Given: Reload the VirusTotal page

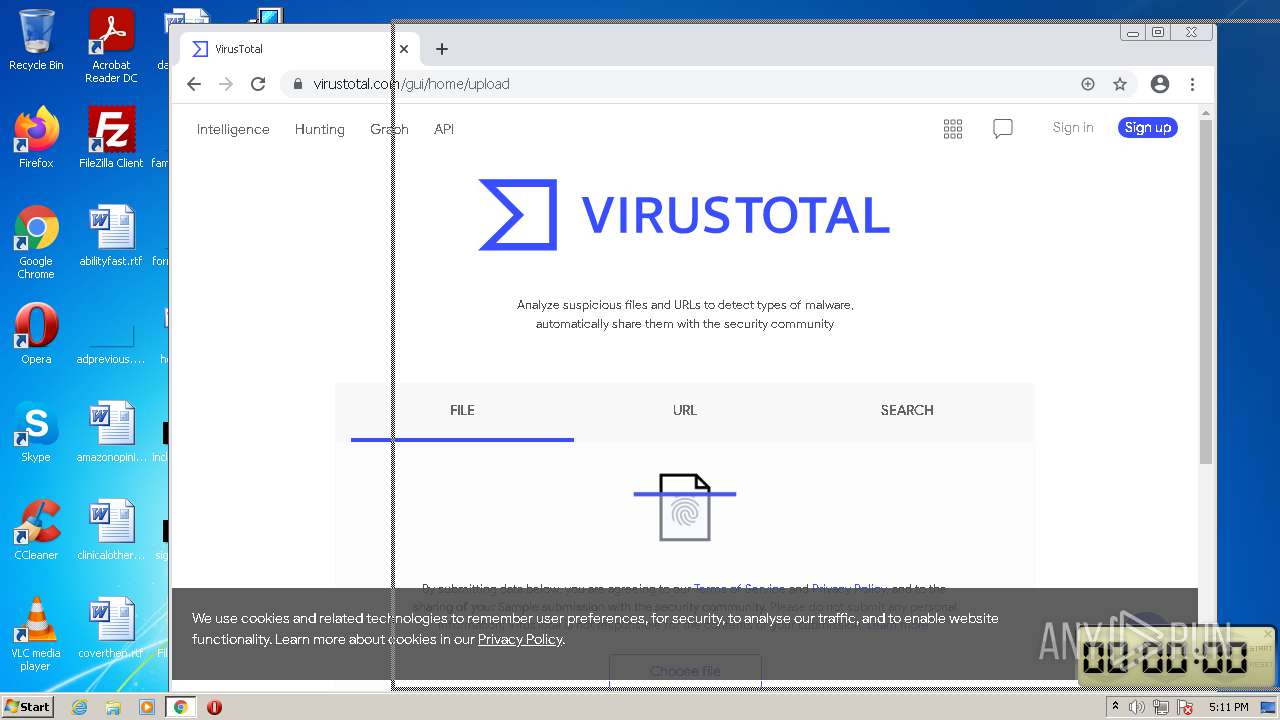Looking at the screenshot, I should click(258, 84).
